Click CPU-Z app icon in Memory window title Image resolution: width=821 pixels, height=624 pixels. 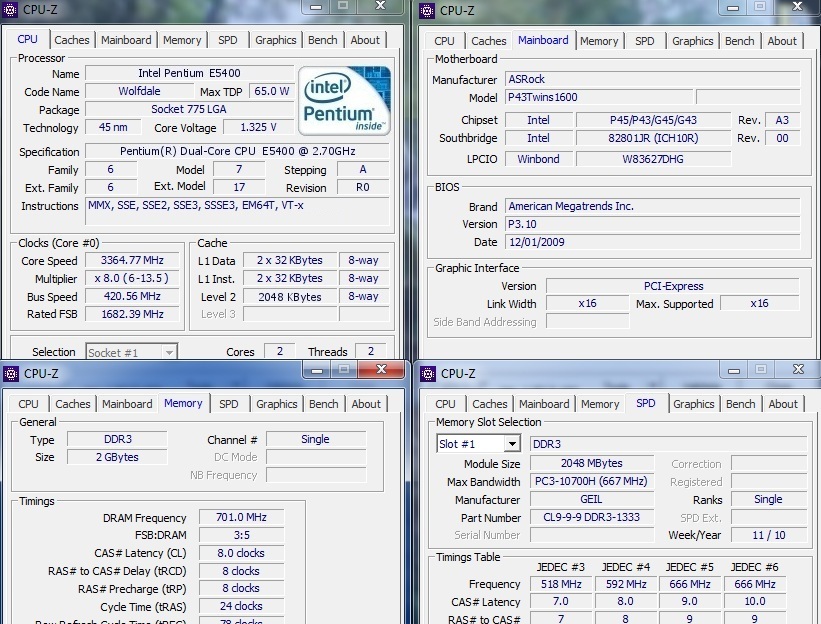(x=11, y=374)
